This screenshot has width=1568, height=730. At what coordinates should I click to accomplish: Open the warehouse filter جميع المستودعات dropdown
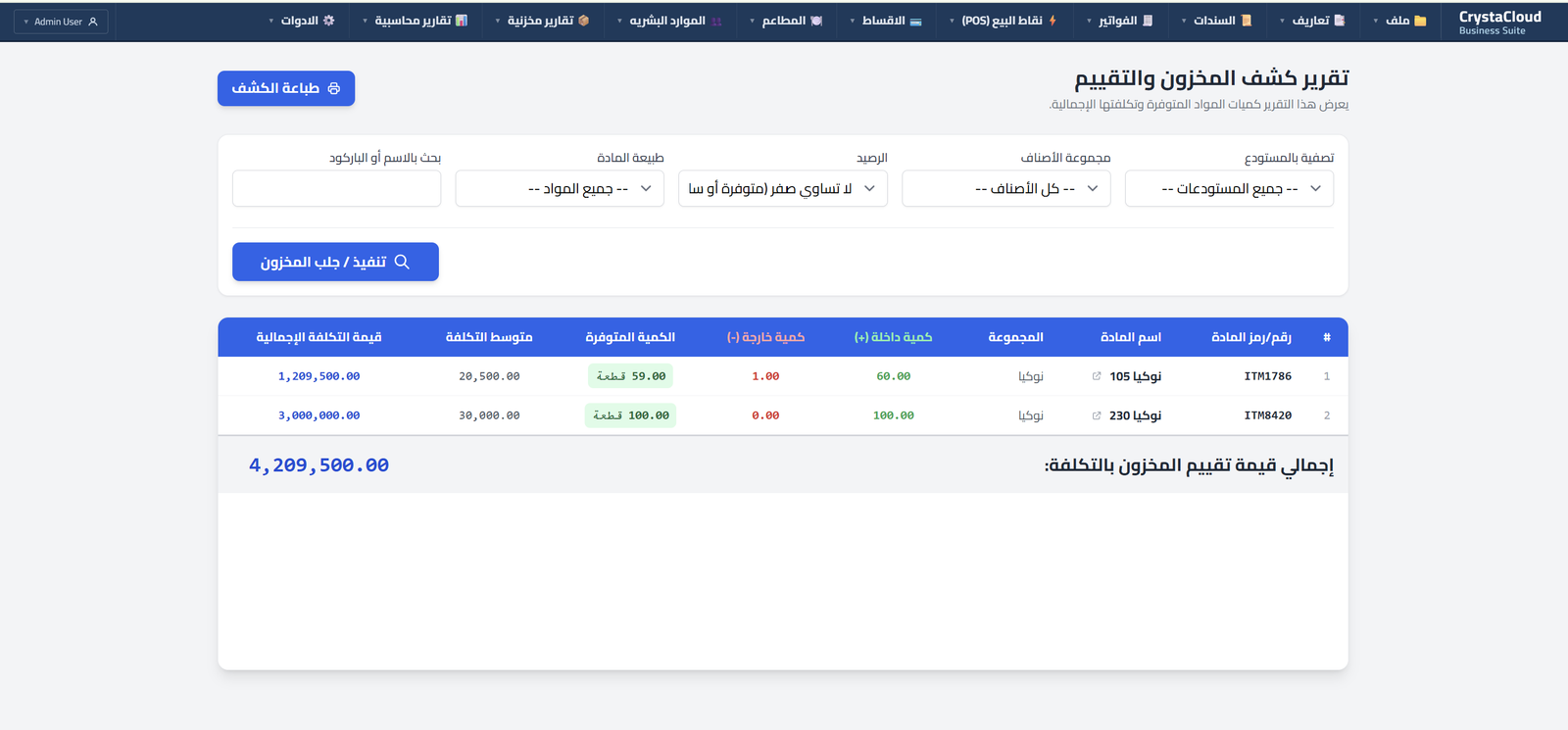pos(1229,188)
